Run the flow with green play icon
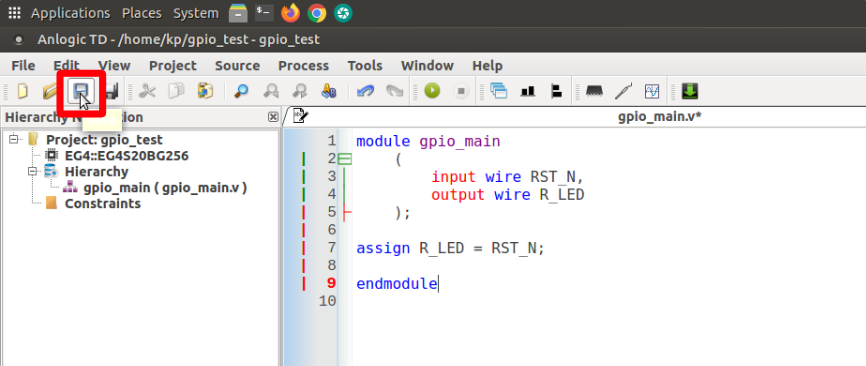The width and height of the screenshot is (866, 366). click(x=432, y=91)
